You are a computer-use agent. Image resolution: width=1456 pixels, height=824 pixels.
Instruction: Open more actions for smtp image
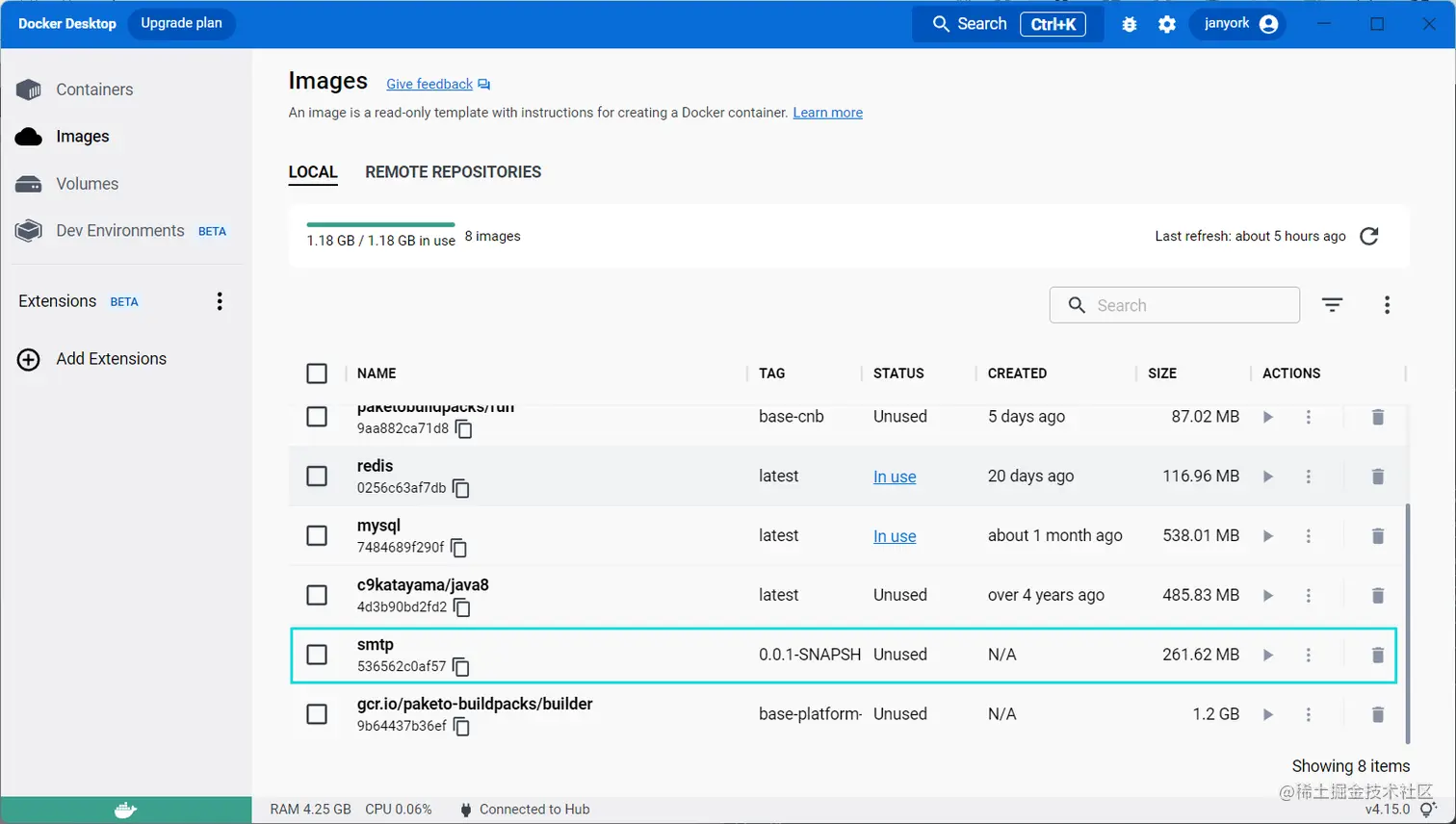pyautogui.click(x=1309, y=656)
